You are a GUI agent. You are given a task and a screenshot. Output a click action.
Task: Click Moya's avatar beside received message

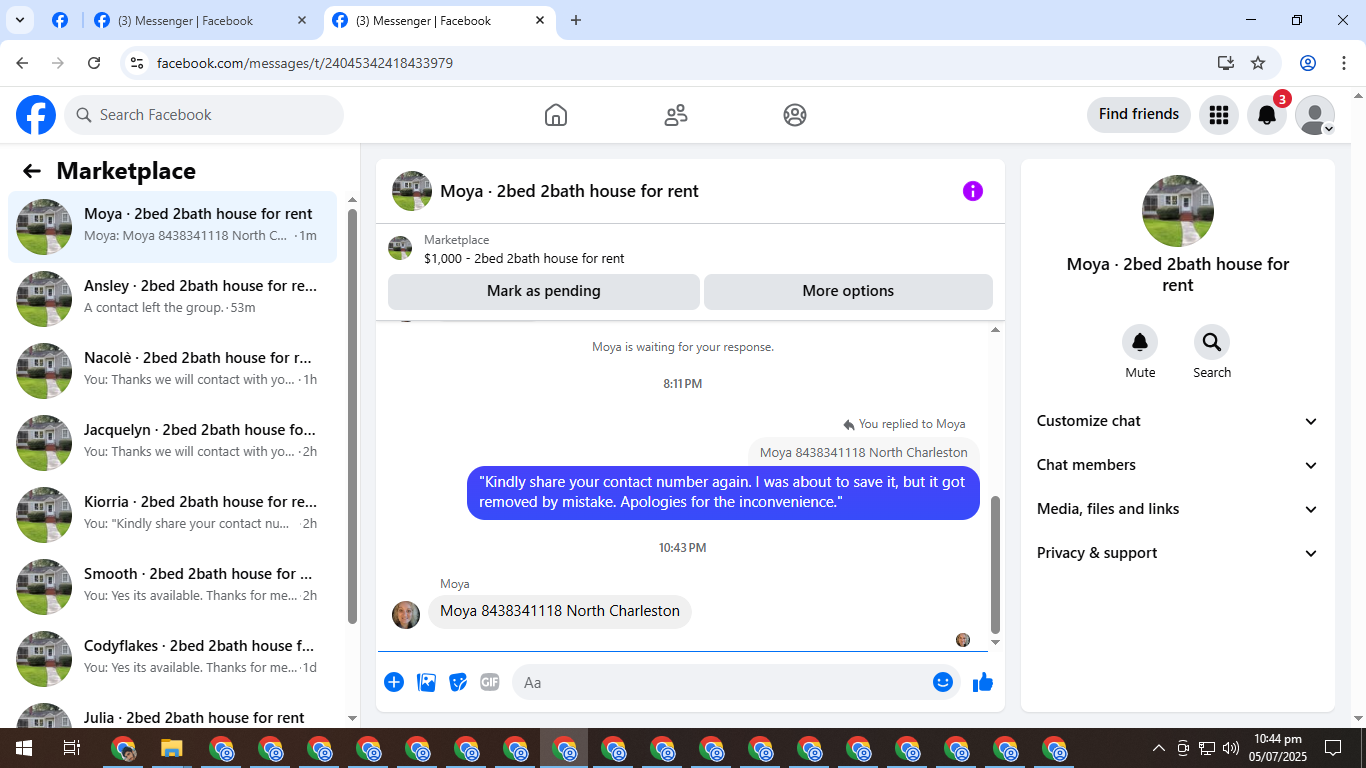point(406,614)
